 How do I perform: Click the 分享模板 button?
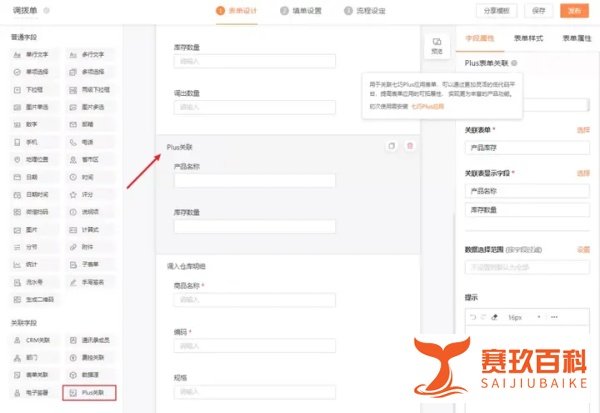[497, 11]
